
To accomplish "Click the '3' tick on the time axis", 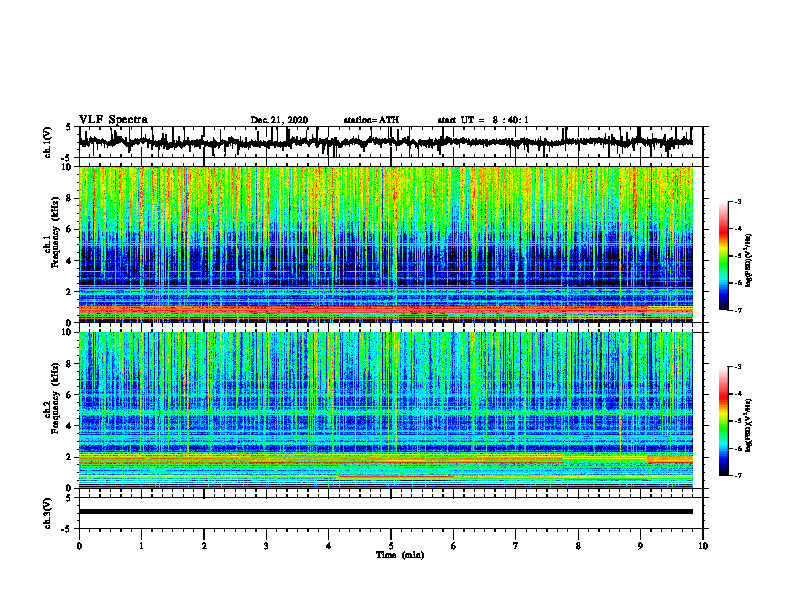I will tap(266, 546).
